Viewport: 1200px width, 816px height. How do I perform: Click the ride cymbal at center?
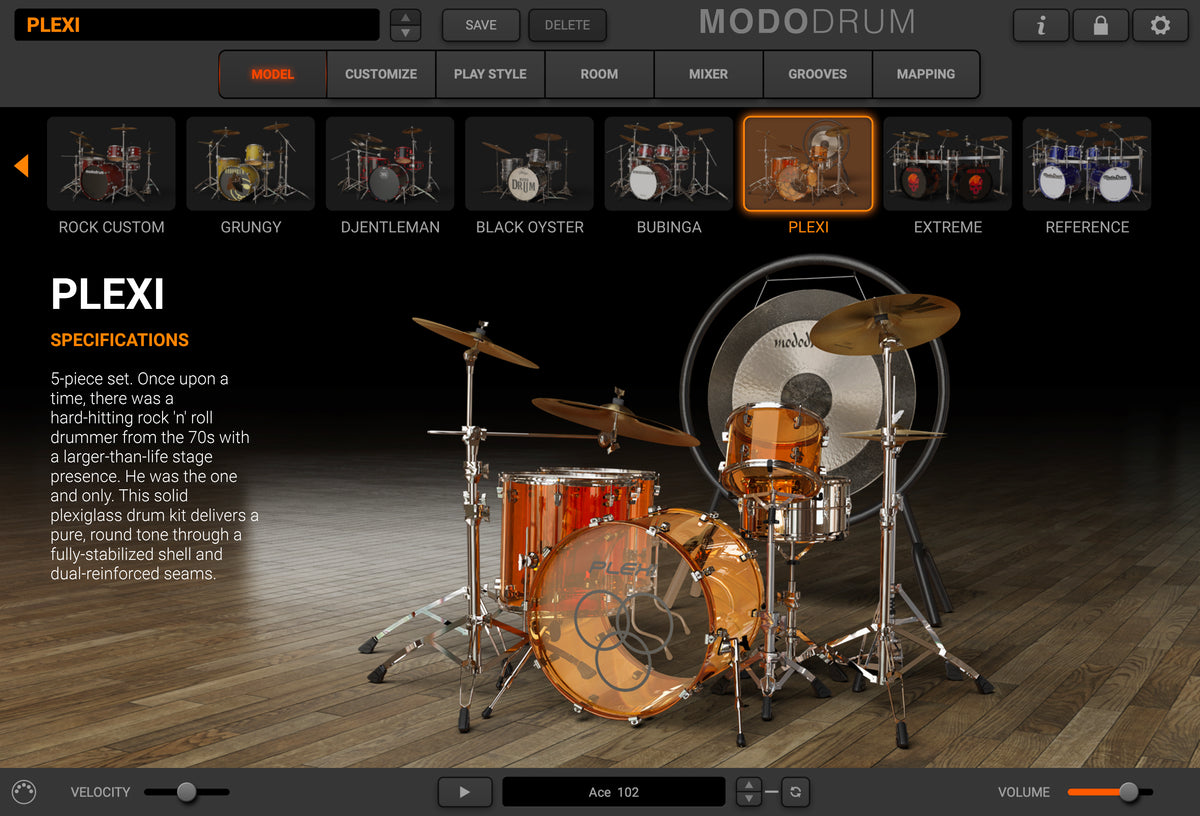pyautogui.click(x=615, y=420)
